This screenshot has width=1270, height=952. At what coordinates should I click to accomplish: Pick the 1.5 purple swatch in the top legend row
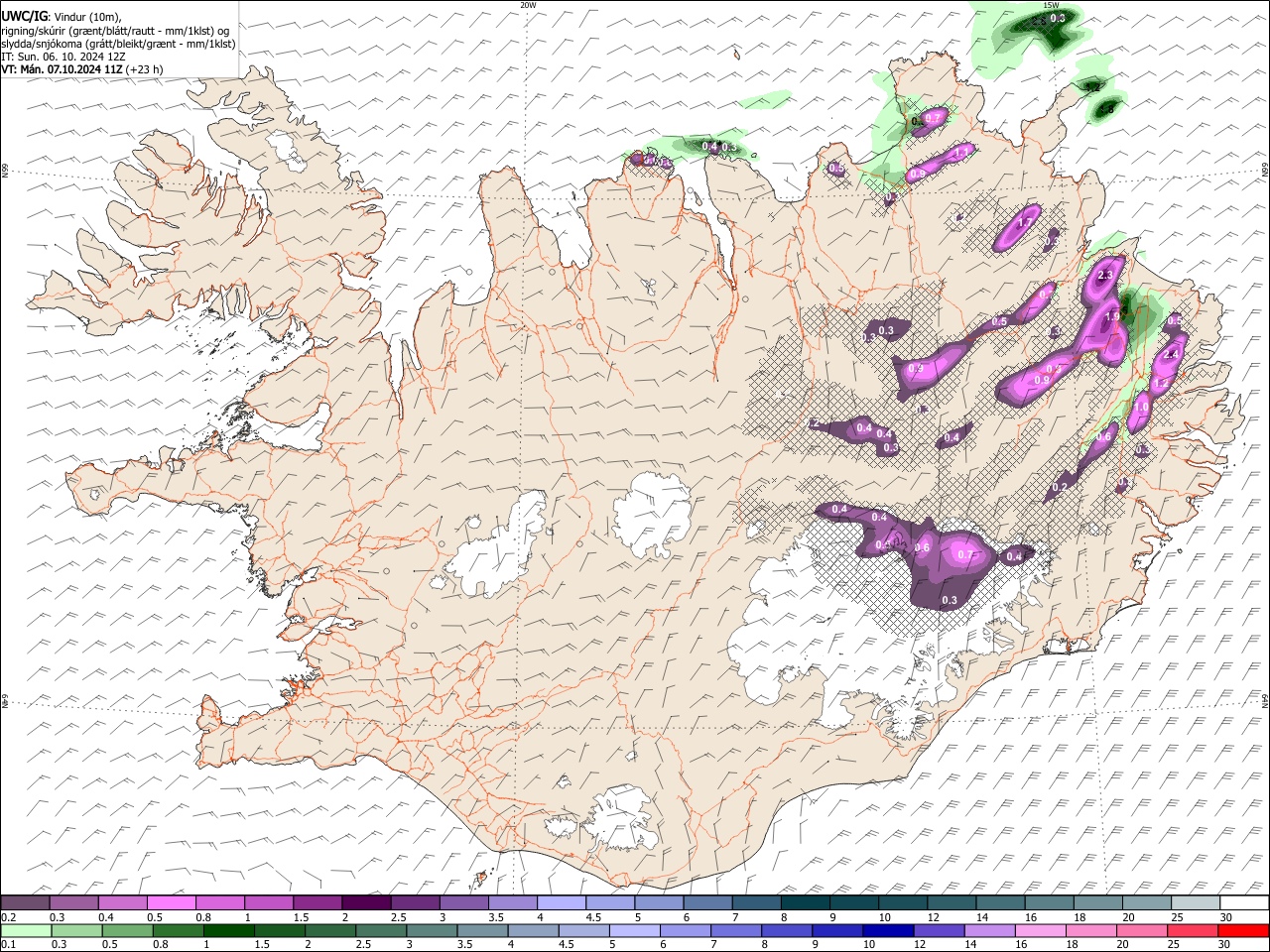(x=318, y=902)
